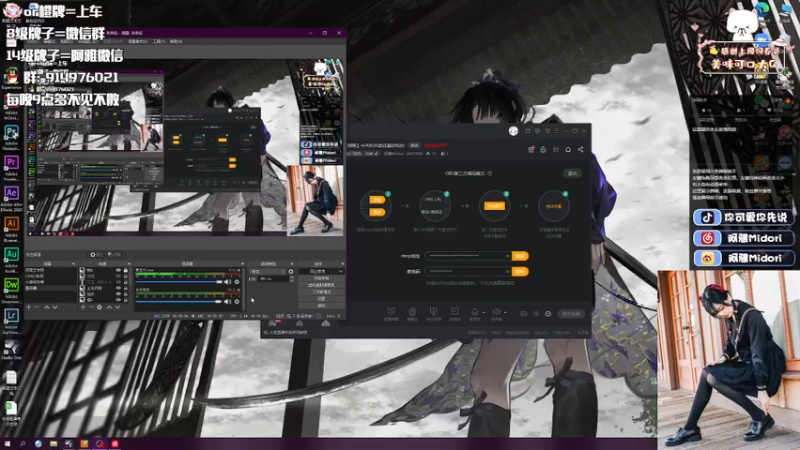
Task: Move the selected OBS source down
Action: pos(117,307)
